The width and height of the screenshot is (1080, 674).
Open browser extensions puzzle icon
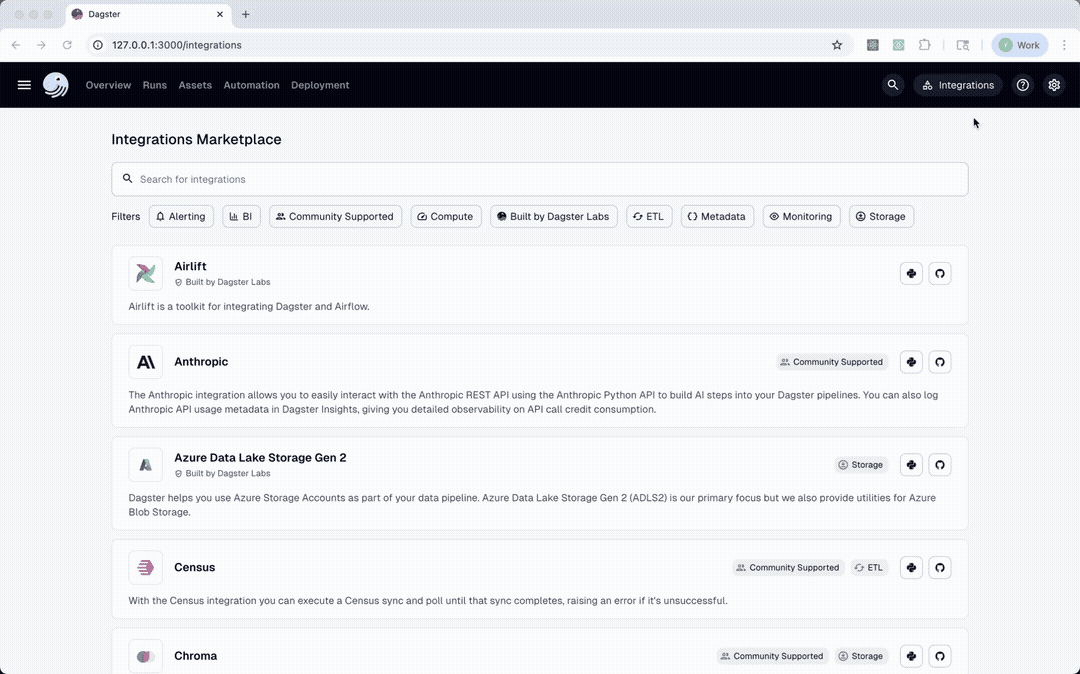[x=924, y=45]
